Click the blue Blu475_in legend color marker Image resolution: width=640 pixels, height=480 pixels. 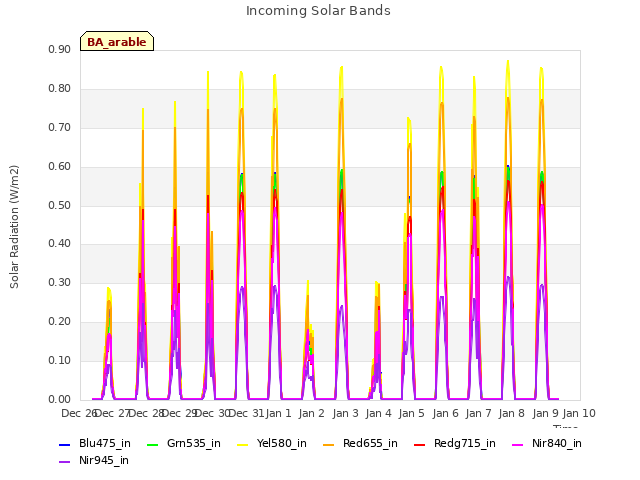coord(64,444)
